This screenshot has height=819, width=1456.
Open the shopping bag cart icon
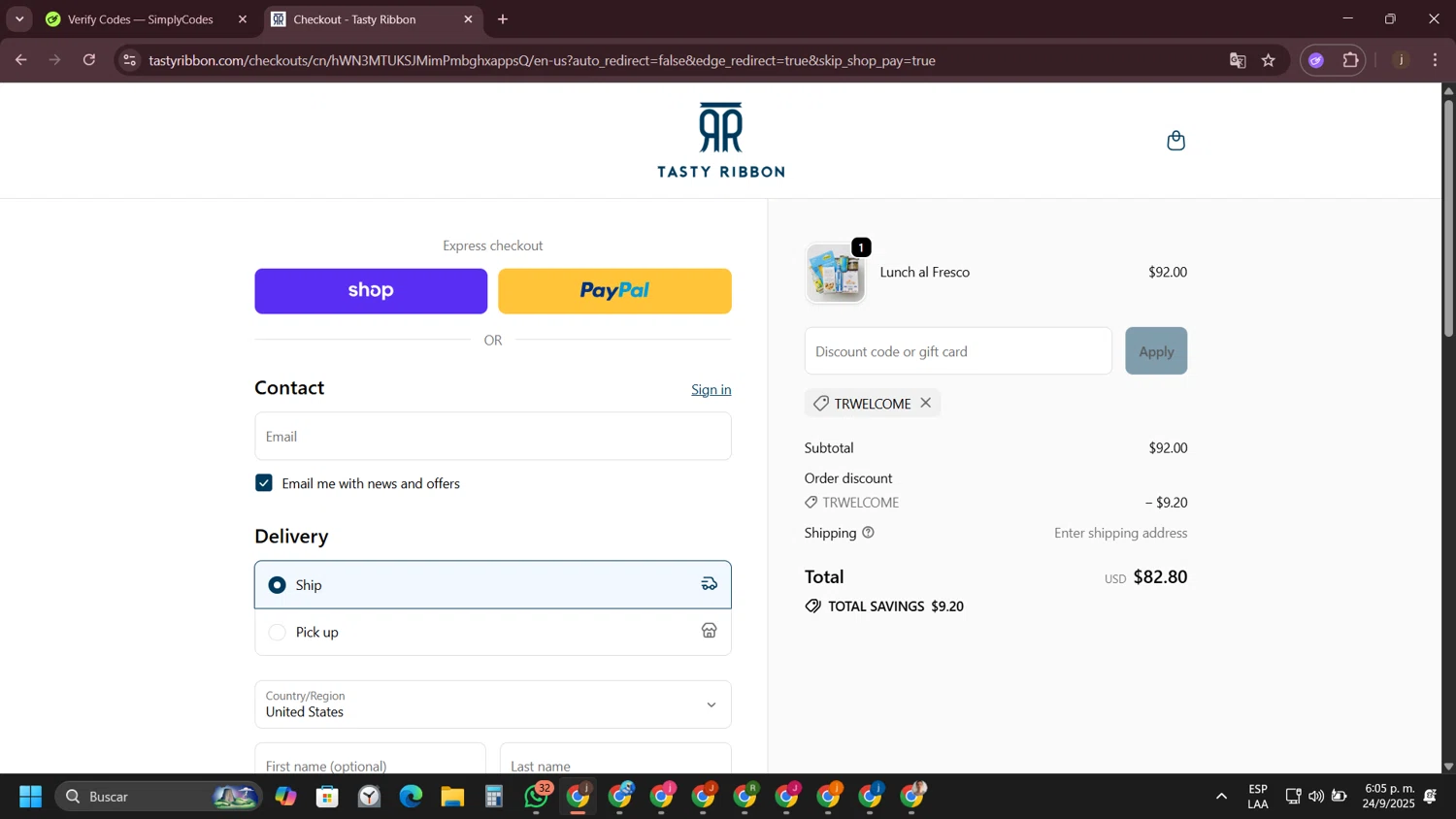1175,141
